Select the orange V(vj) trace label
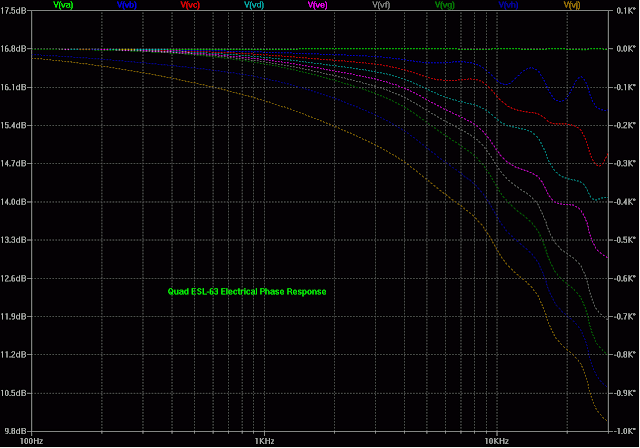Image resolution: width=640 pixels, height=448 pixels. (572, 5)
